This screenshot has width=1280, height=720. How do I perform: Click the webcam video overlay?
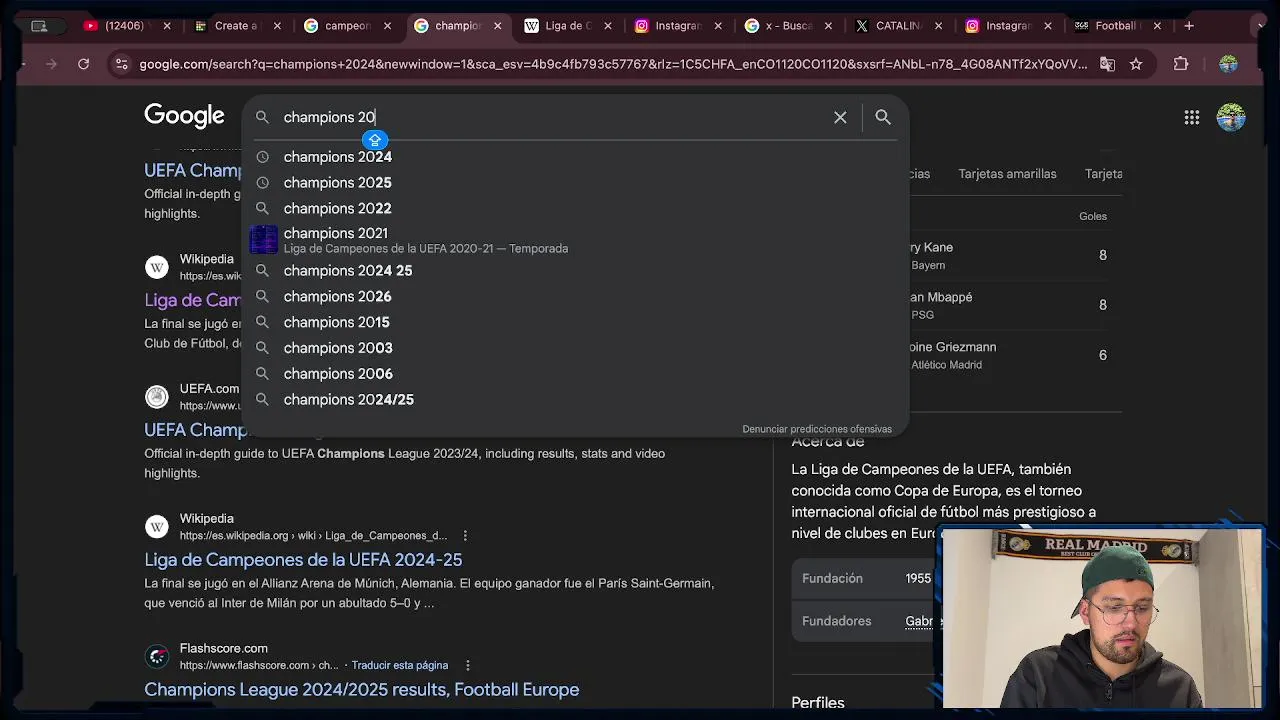[1103, 619]
